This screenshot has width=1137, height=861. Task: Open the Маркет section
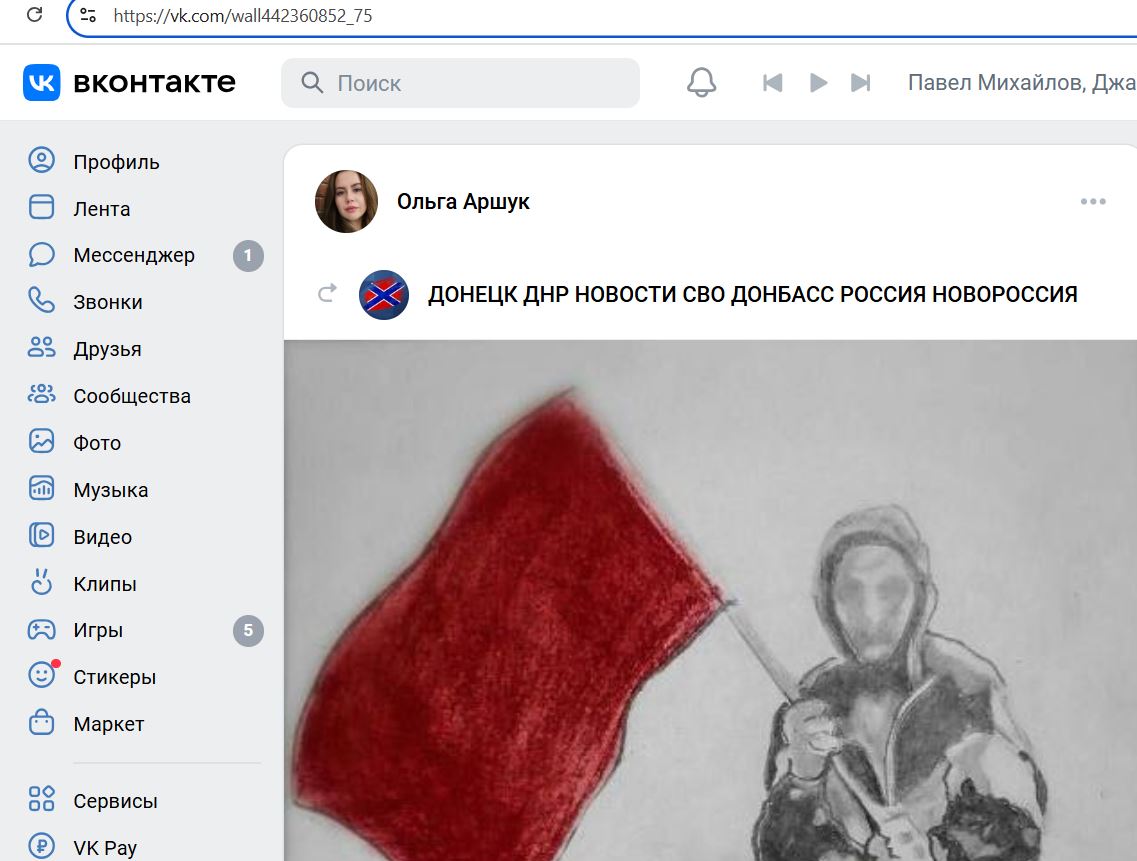coord(109,724)
